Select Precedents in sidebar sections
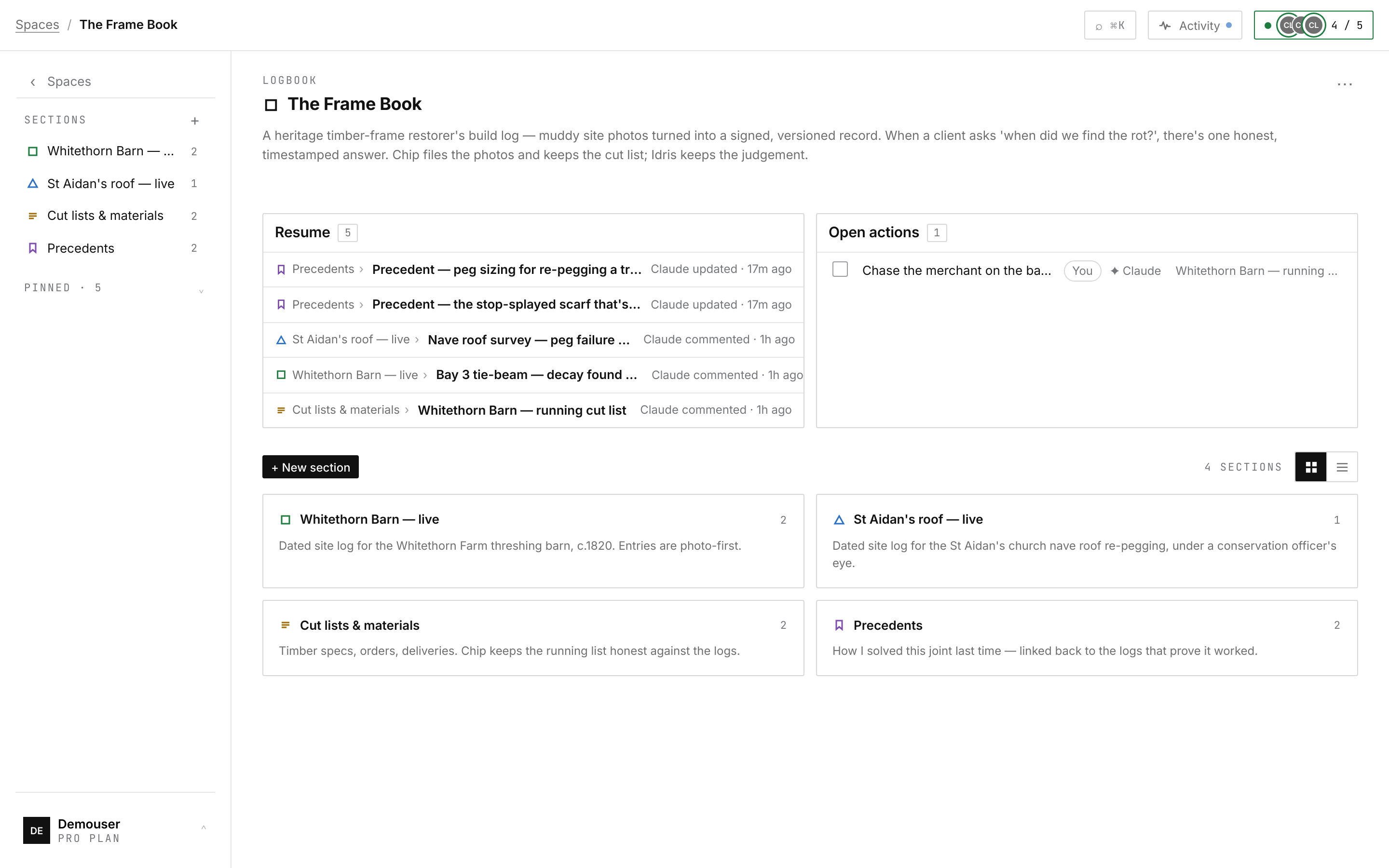 pyautogui.click(x=115, y=248)
